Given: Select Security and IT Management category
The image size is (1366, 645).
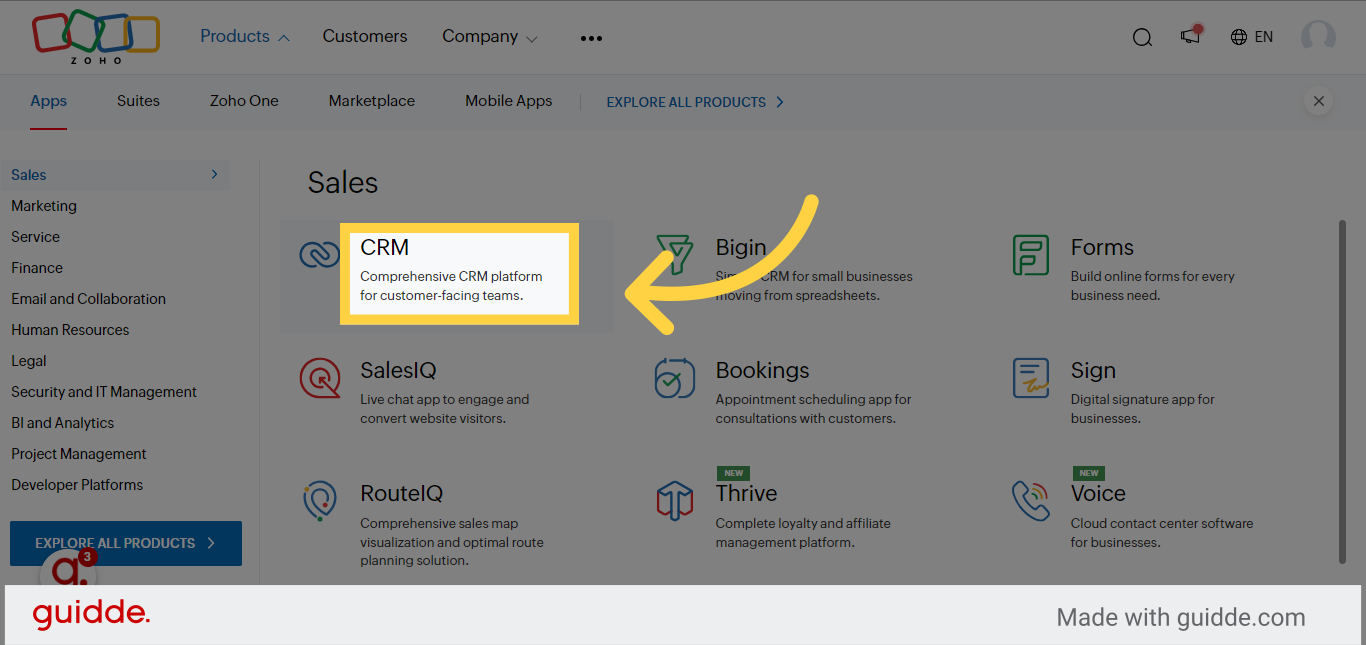Looking at the screenshot, I should point(104,391).
